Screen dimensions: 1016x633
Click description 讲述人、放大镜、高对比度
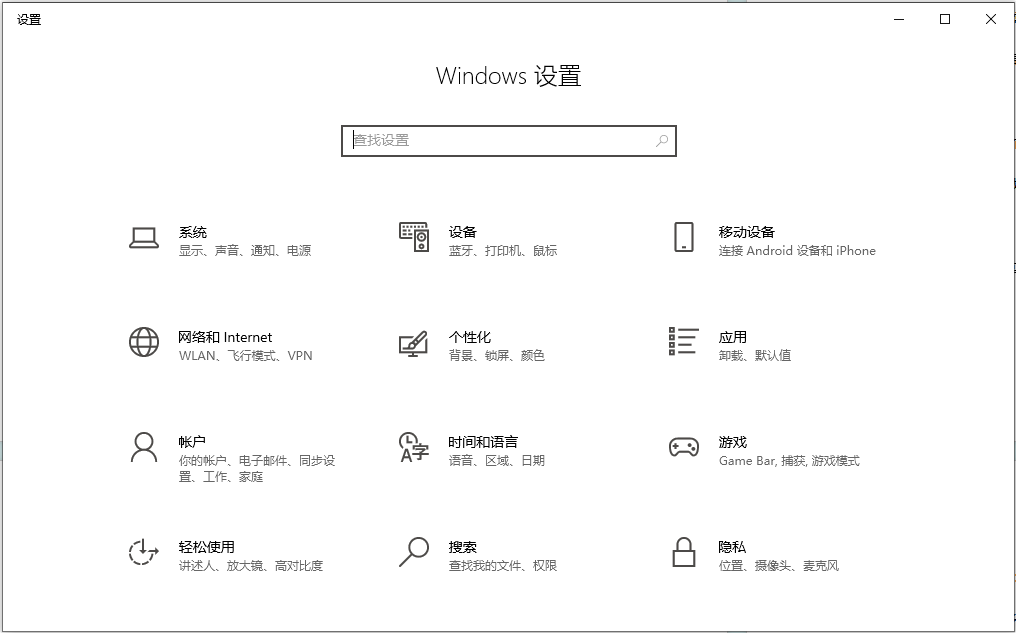click(x=251, y=566)
